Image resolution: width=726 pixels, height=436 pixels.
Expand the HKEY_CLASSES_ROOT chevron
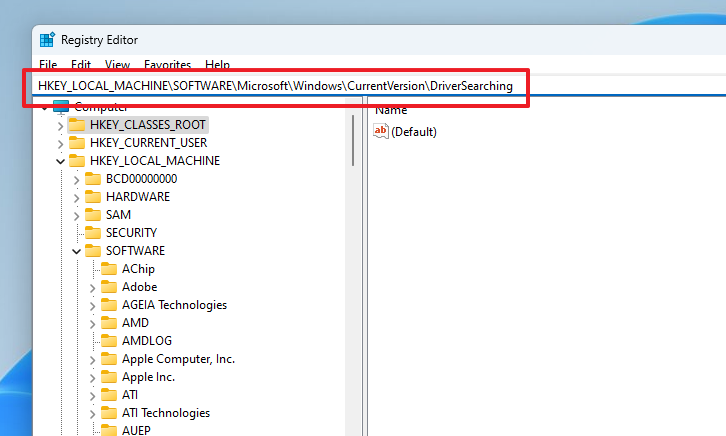[x=60, y=125]
